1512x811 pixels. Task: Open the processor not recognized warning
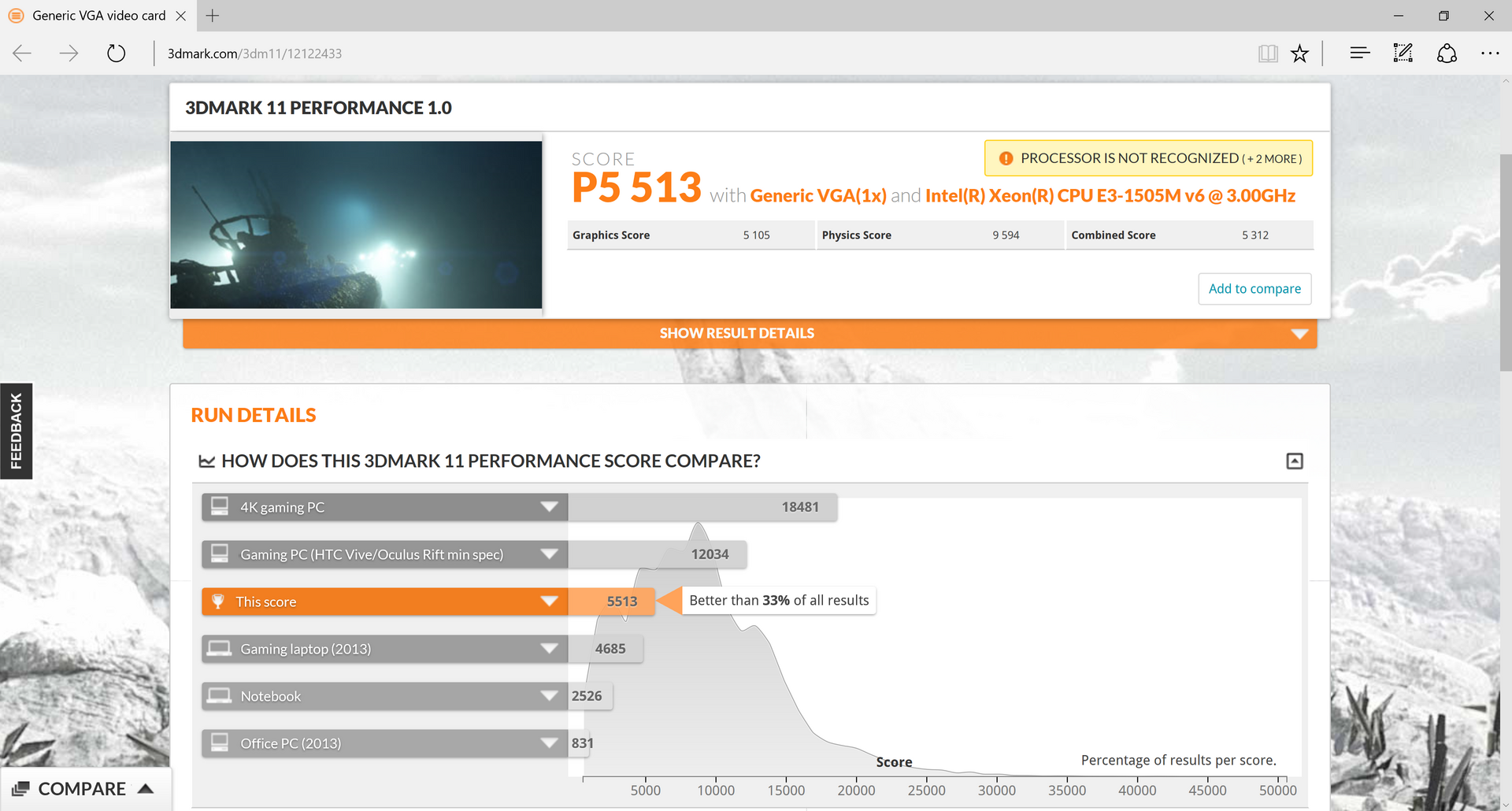tap(1148, 158)
